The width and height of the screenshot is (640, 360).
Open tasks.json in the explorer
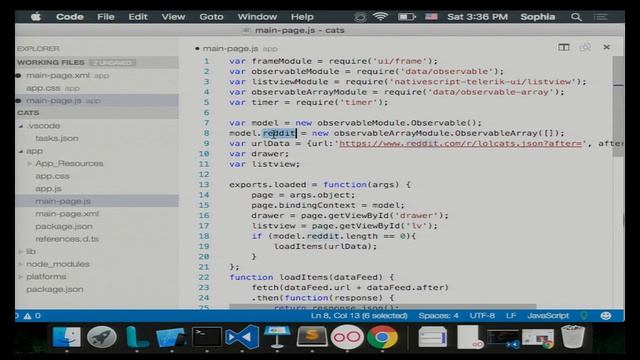[57, 138]
